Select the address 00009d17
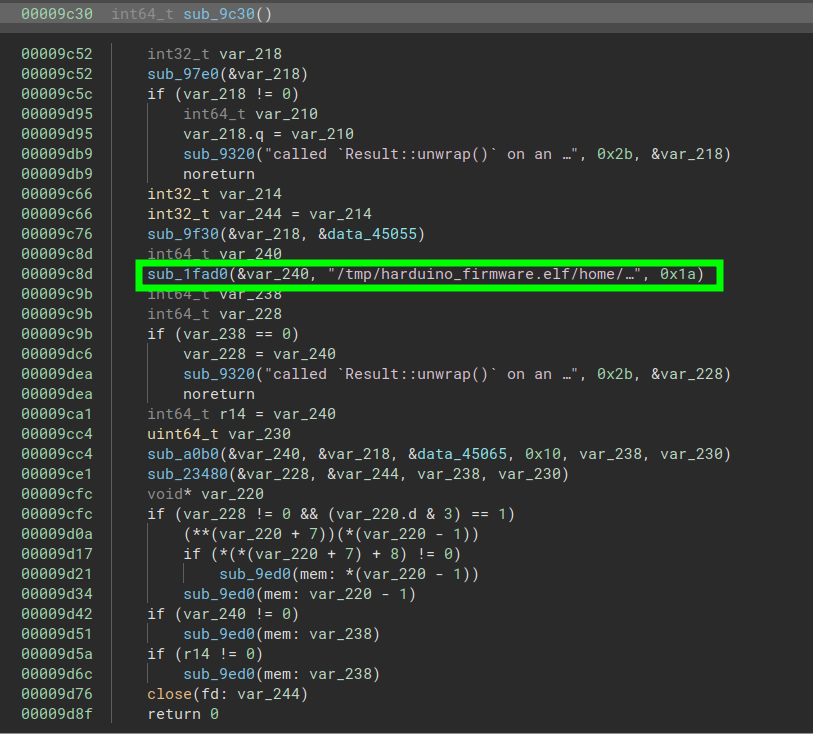Image resolution: width=813 pixels, height=734 pixels. pos(57,554)
